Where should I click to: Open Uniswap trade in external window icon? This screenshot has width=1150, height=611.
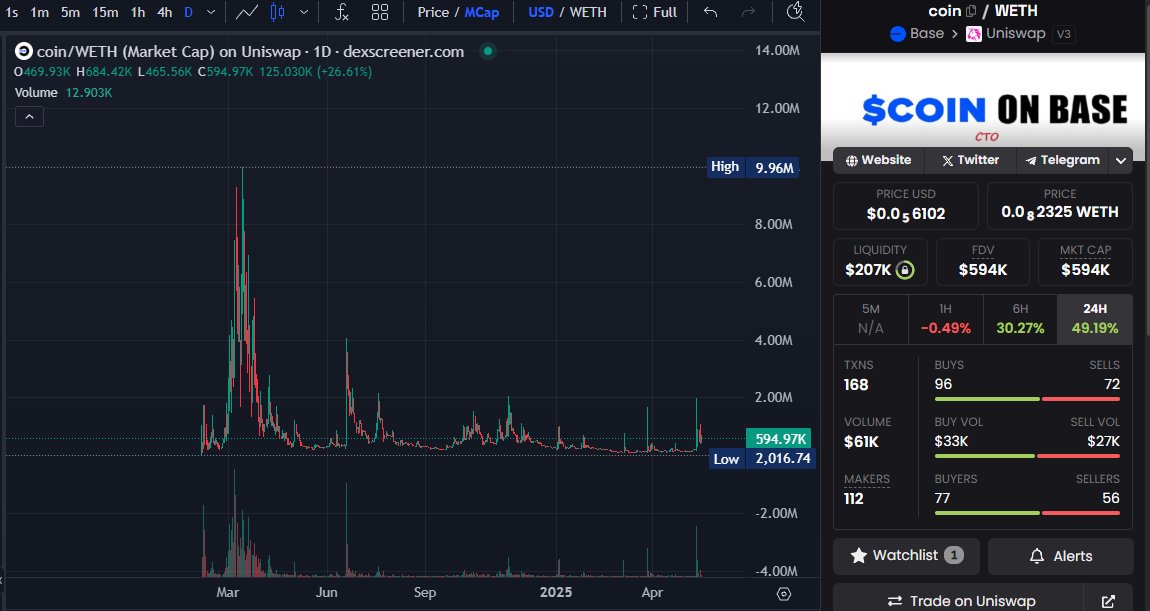[1108, 601]
